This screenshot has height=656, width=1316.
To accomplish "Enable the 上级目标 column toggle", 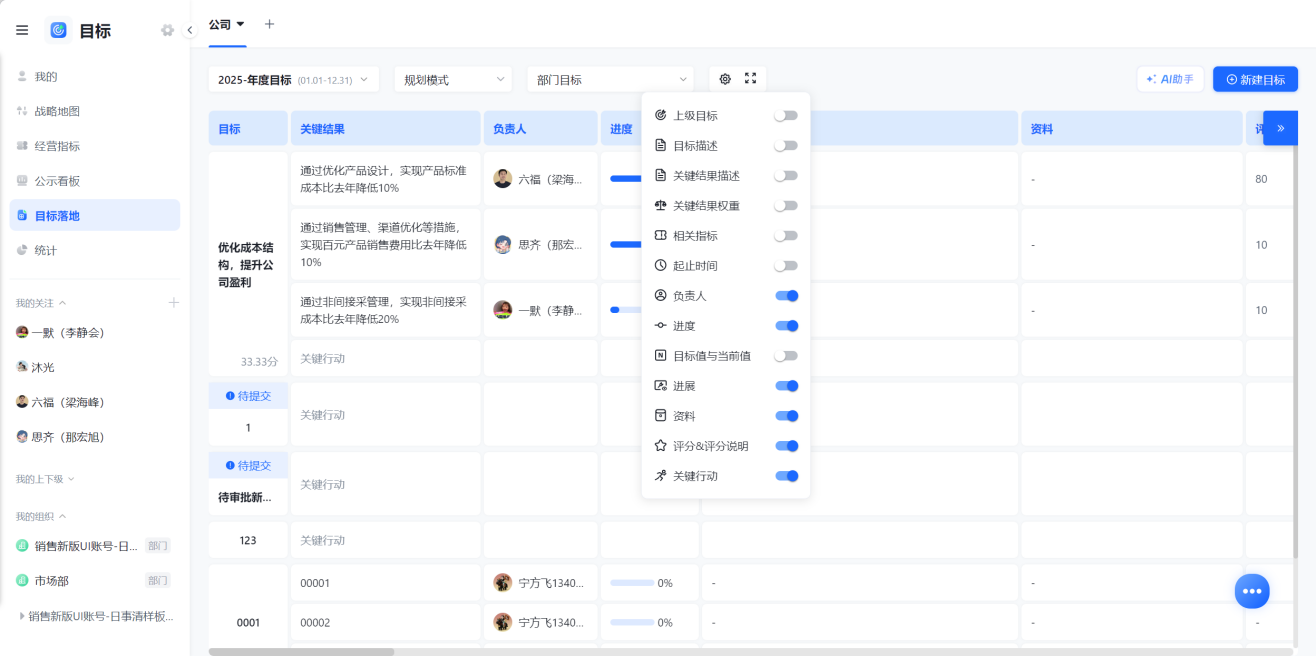I will (786, 116).
